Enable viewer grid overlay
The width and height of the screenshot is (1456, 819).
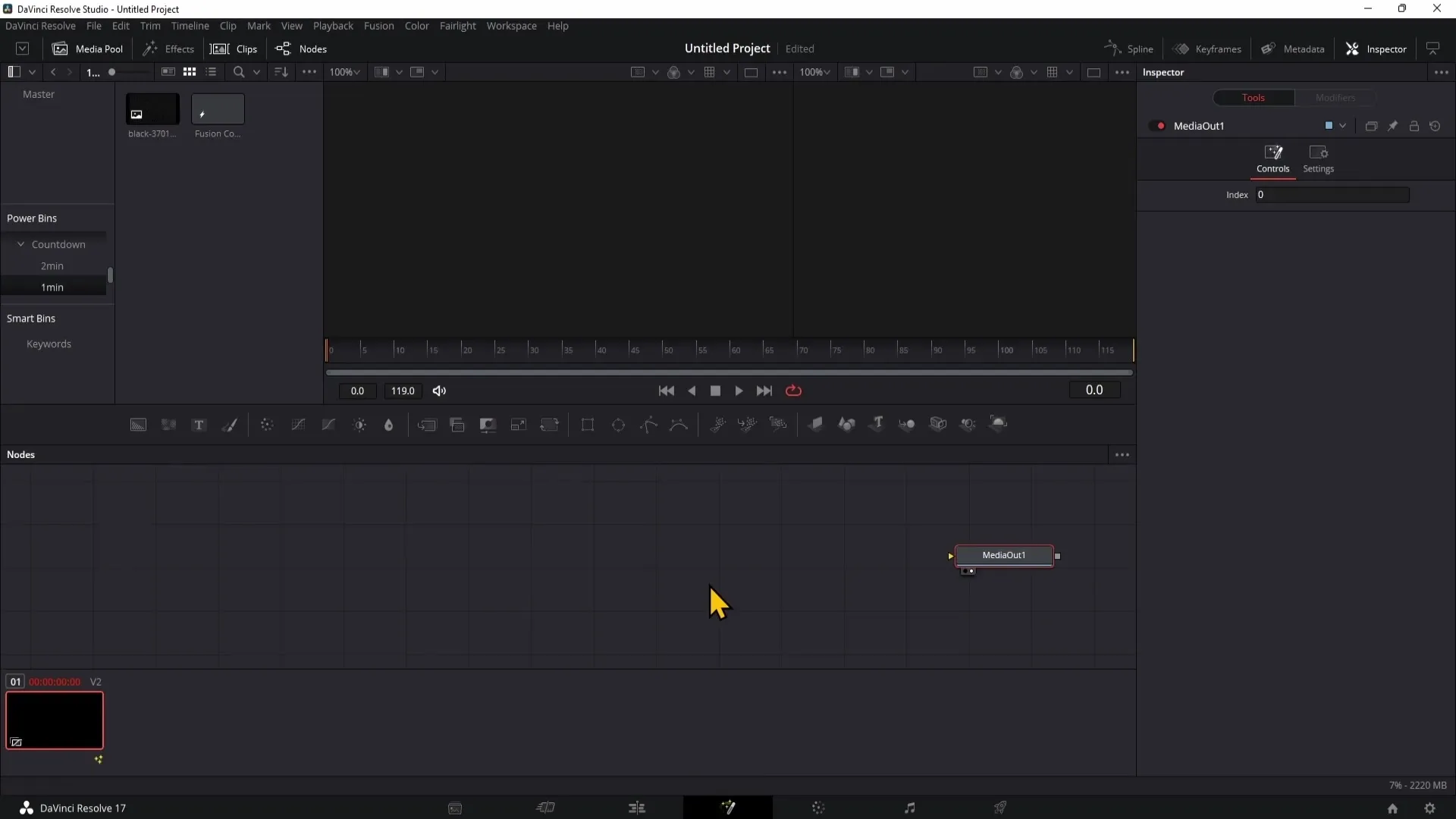[710, 71]
